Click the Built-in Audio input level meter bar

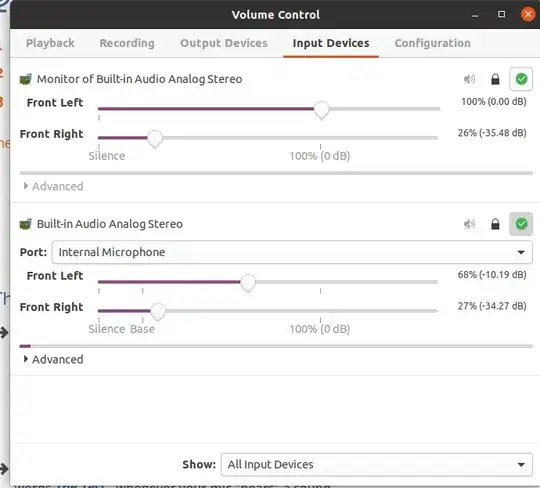point(276,346)
